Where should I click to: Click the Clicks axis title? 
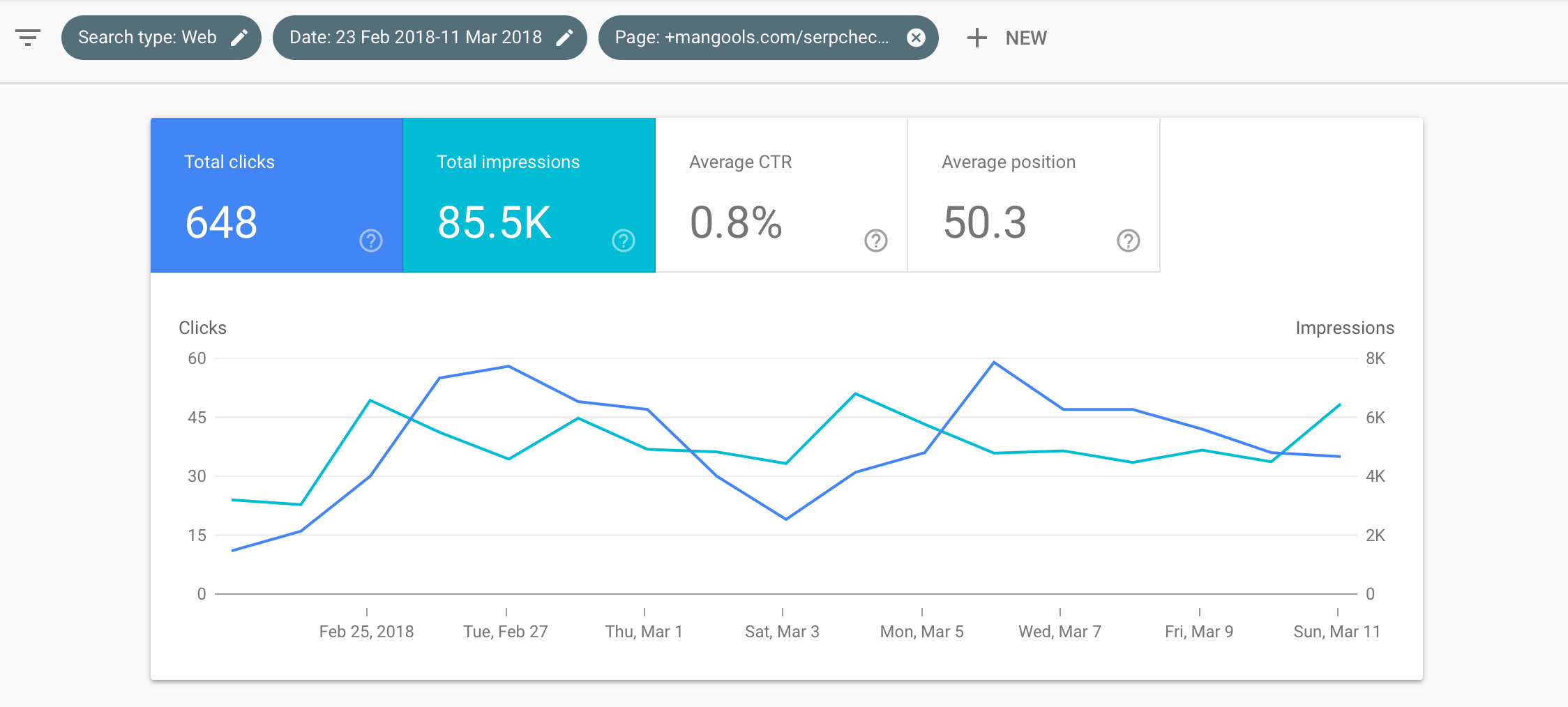(x=202, y=328)
